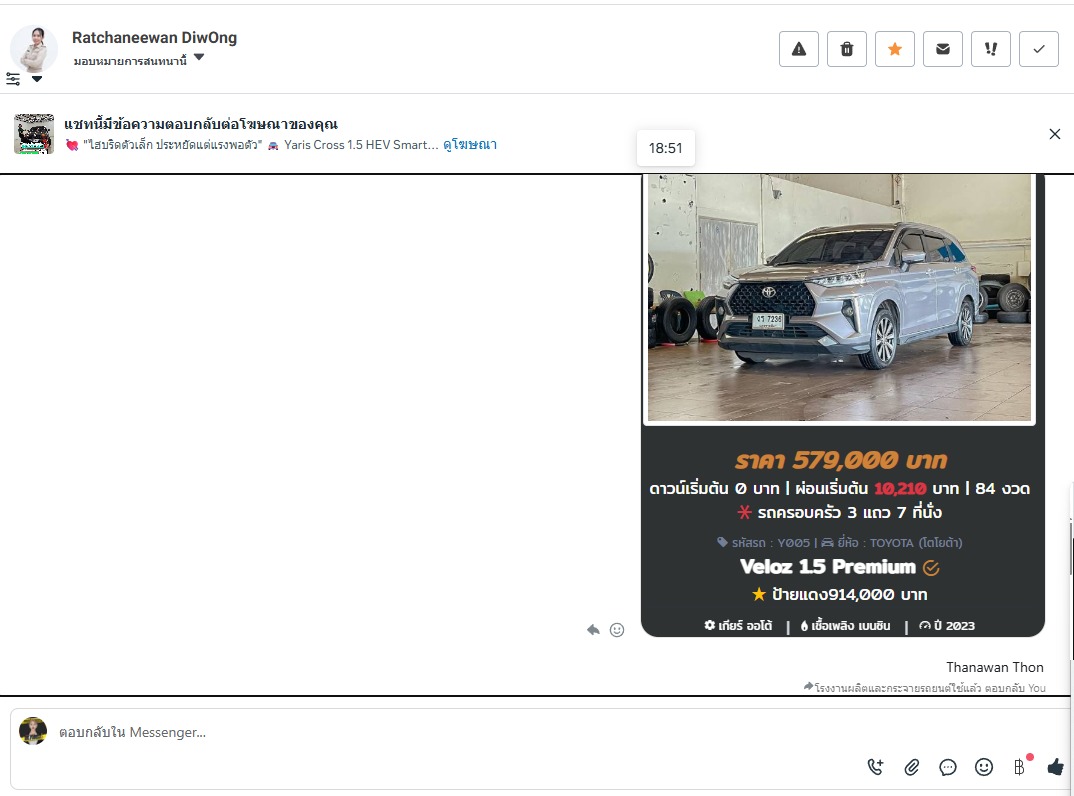The image size is (1074, 796).
Task: Open the ดูโฆษณา view ad link
Action: 470,145
